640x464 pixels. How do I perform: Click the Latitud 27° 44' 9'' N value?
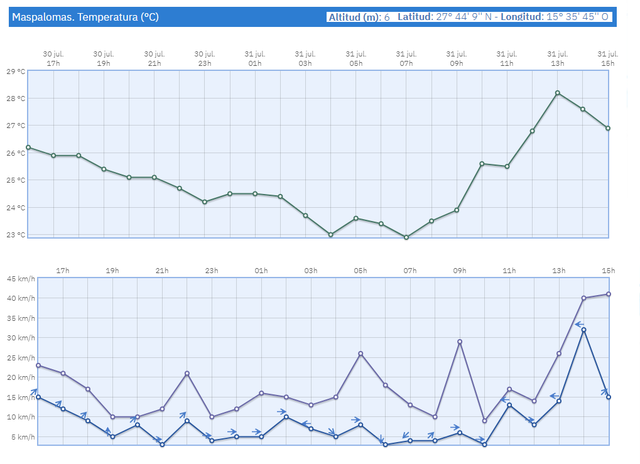pyautogui.click(x=444, y=17)
